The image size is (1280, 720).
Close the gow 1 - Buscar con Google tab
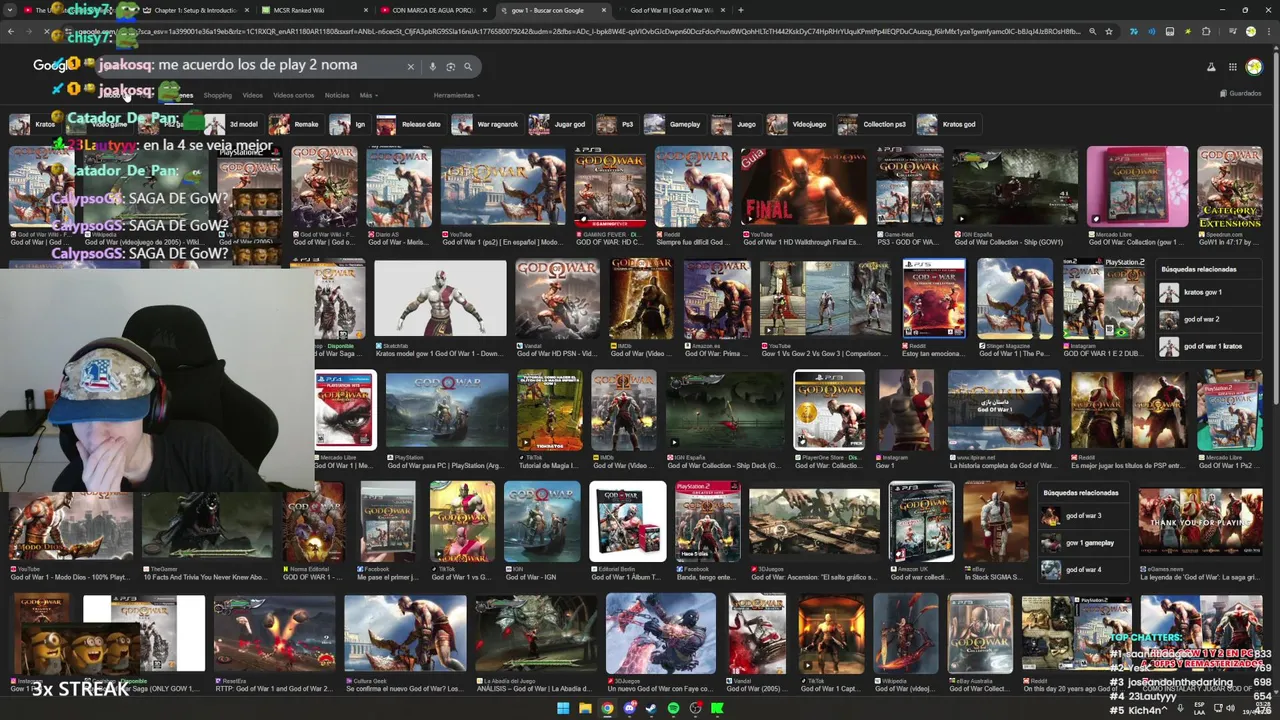(x=603, y=10)
